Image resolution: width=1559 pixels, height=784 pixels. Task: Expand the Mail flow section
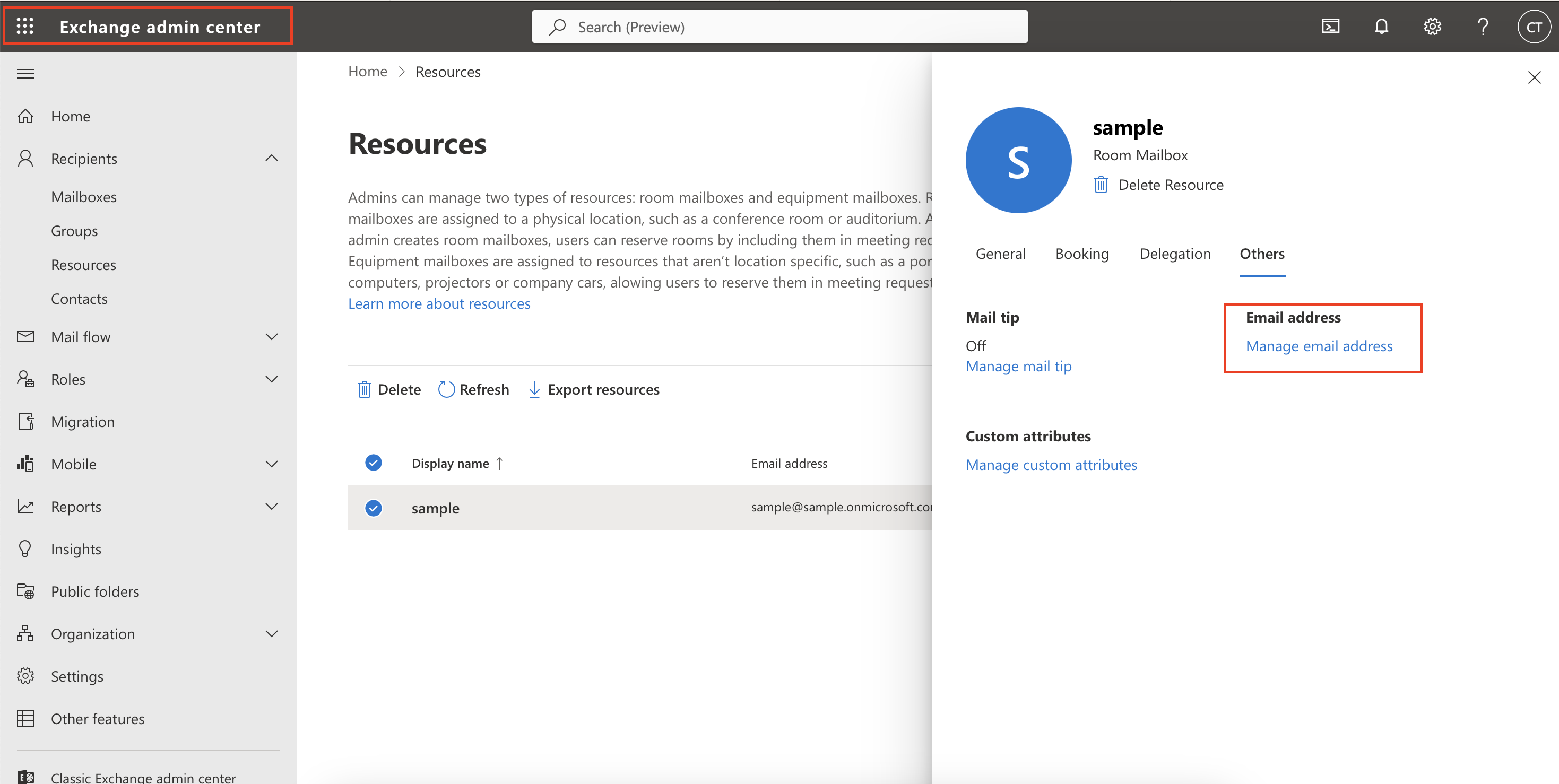click(272, 336)
